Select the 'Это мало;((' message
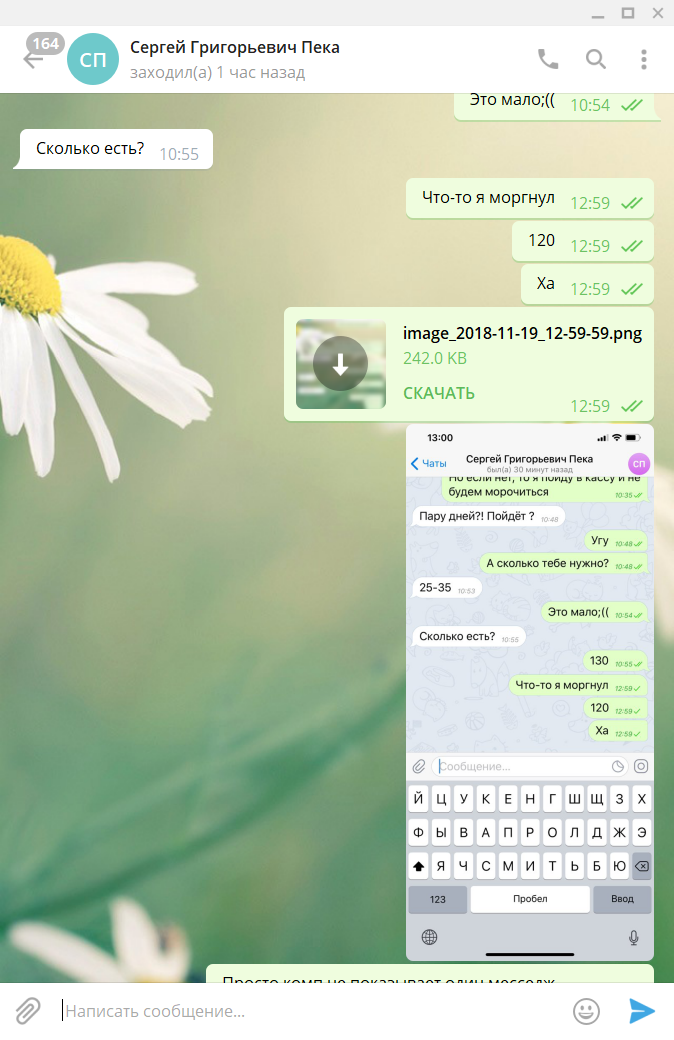Viewport: 674px width, 1040px height. coord(557,105)
